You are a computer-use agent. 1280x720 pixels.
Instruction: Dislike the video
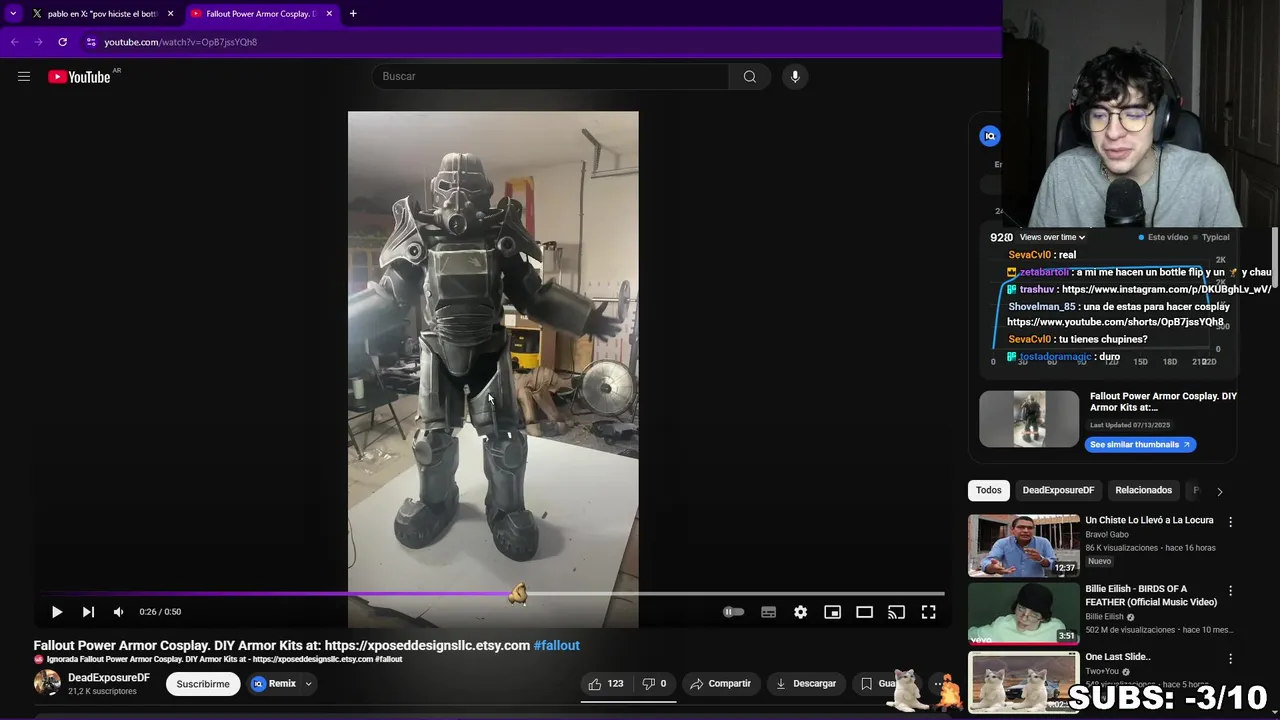(654, 684)
